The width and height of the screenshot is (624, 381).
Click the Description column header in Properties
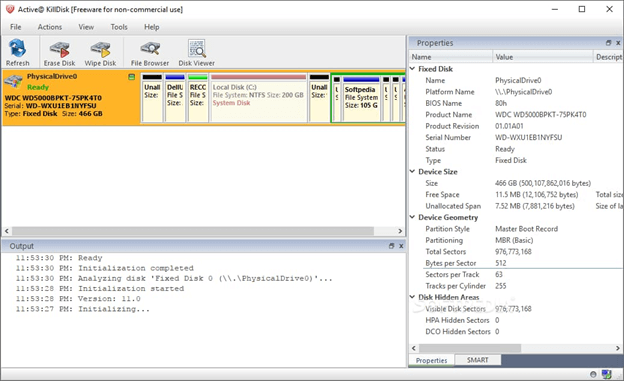click(x=608, y=57)
